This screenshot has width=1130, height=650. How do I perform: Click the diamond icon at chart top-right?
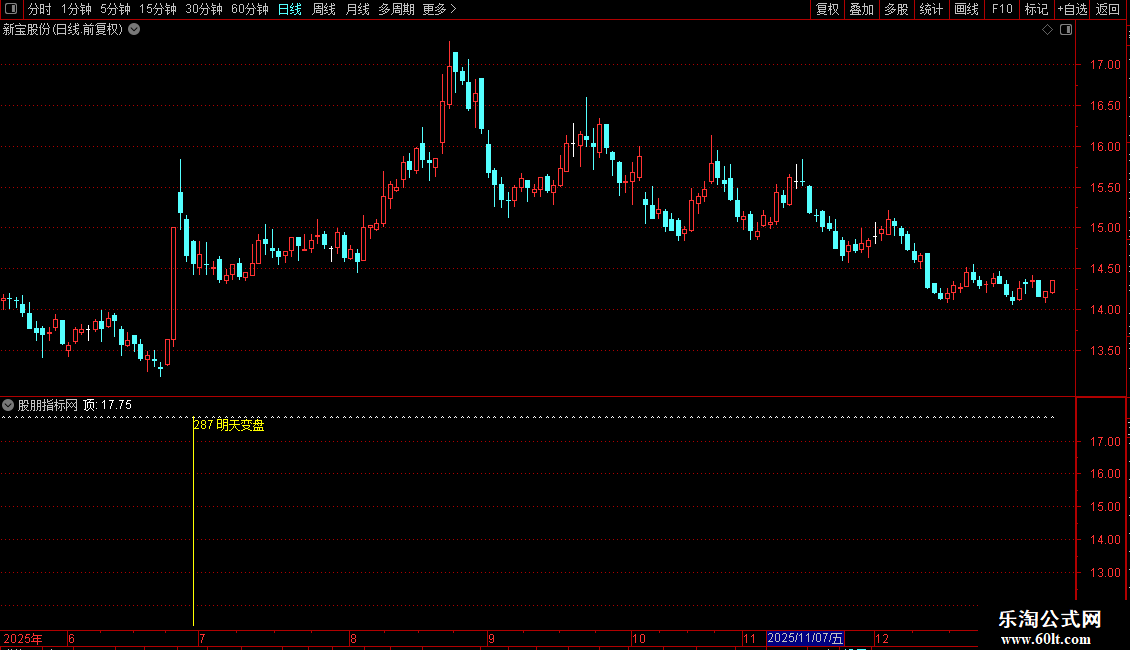click(1048, 30)
